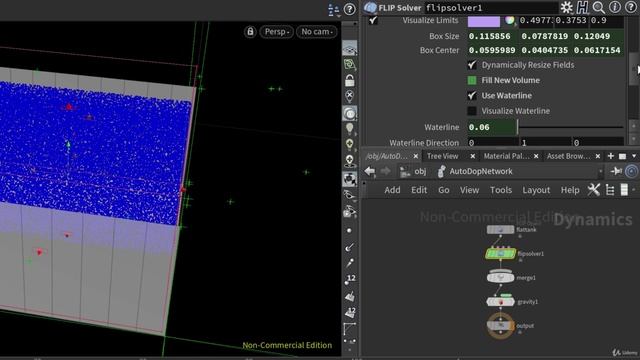This screenshot has width=640, height=360.
Task: Open parameter pane help question mark
Action: pyautogui.click(x=631, y=7)
